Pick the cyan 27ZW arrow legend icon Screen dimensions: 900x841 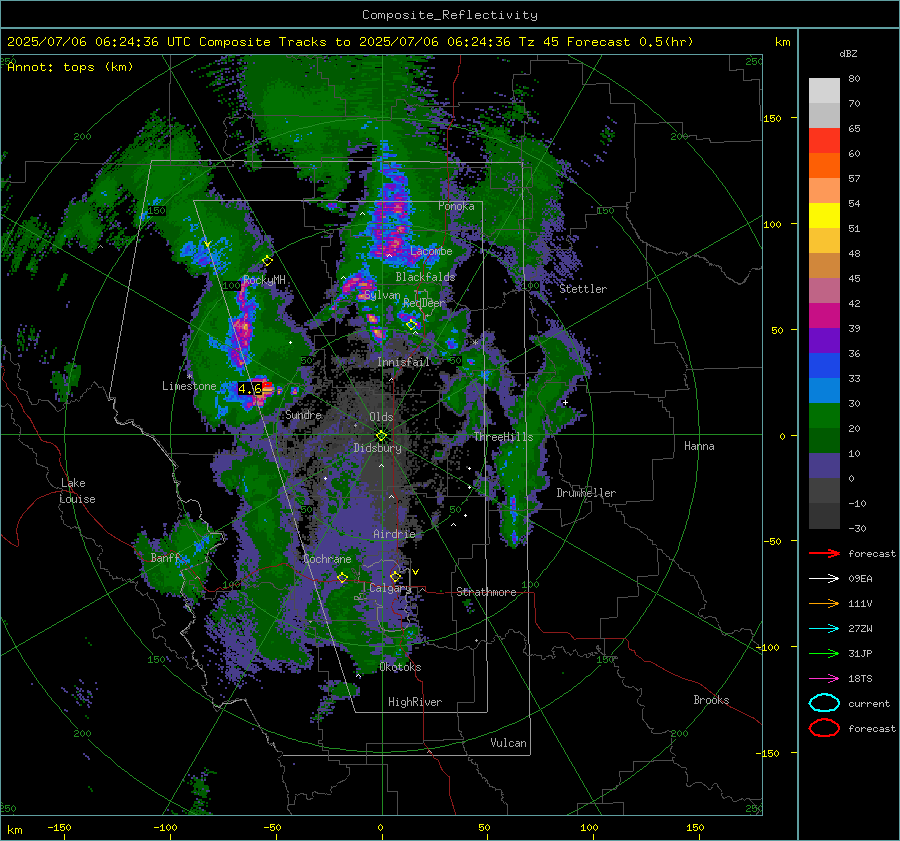click(824, 628)
